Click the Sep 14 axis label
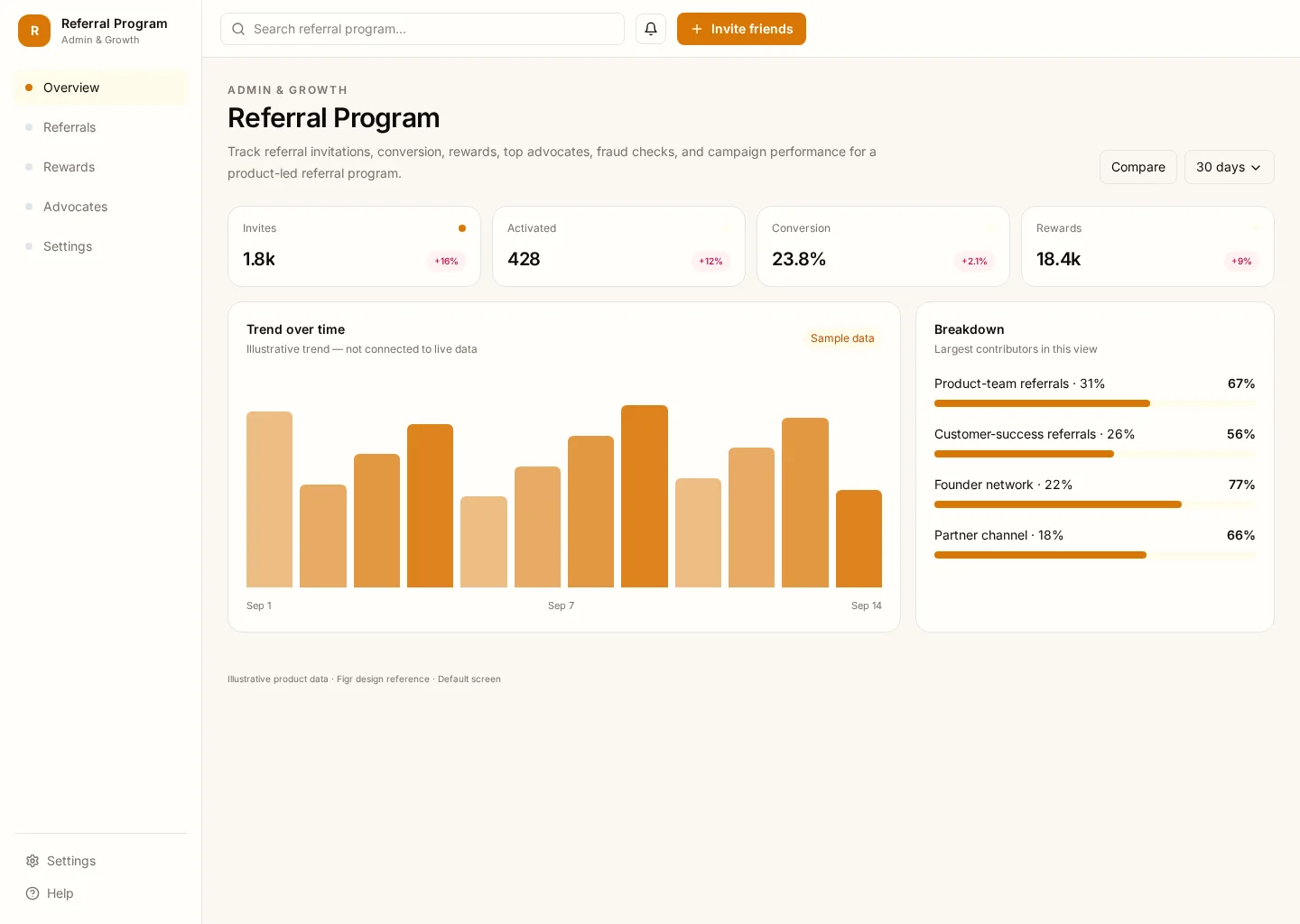1300x924 pixels. tap(867, 605)
